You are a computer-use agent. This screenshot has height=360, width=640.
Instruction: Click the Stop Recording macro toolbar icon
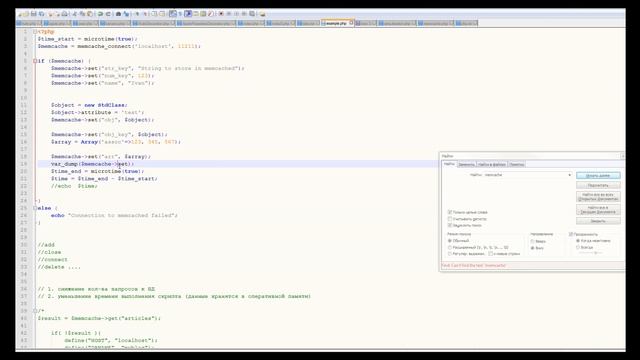(x=229, y=14)
